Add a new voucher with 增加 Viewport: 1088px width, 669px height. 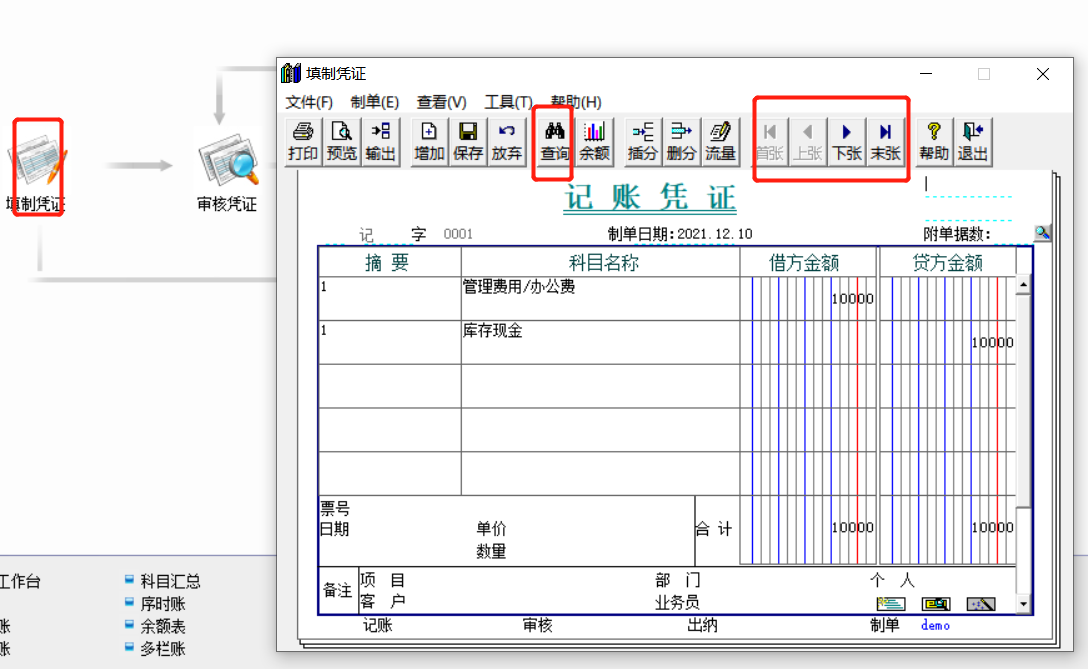click(429, 142)
